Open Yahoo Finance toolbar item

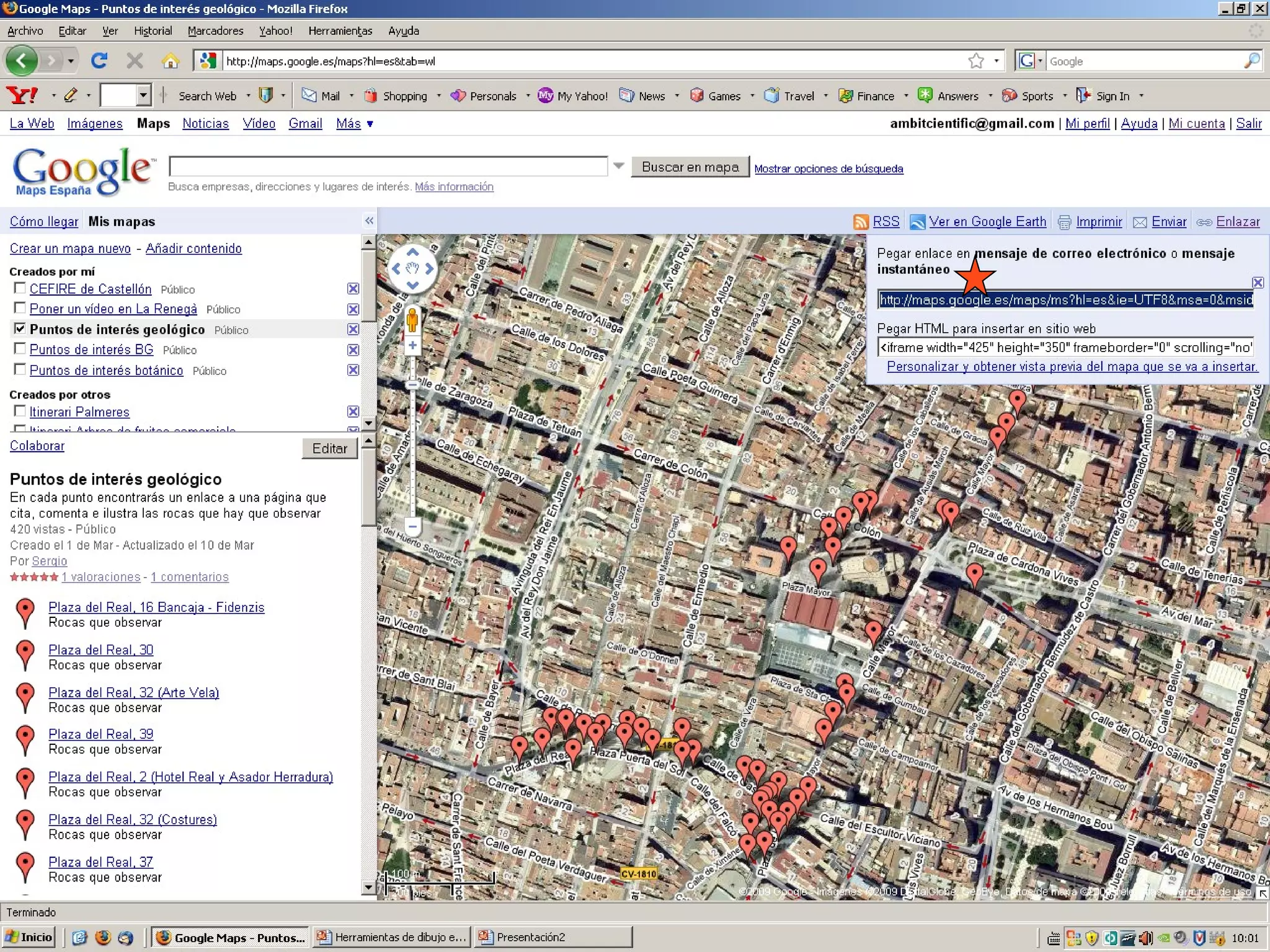click(x=866, y=95)
